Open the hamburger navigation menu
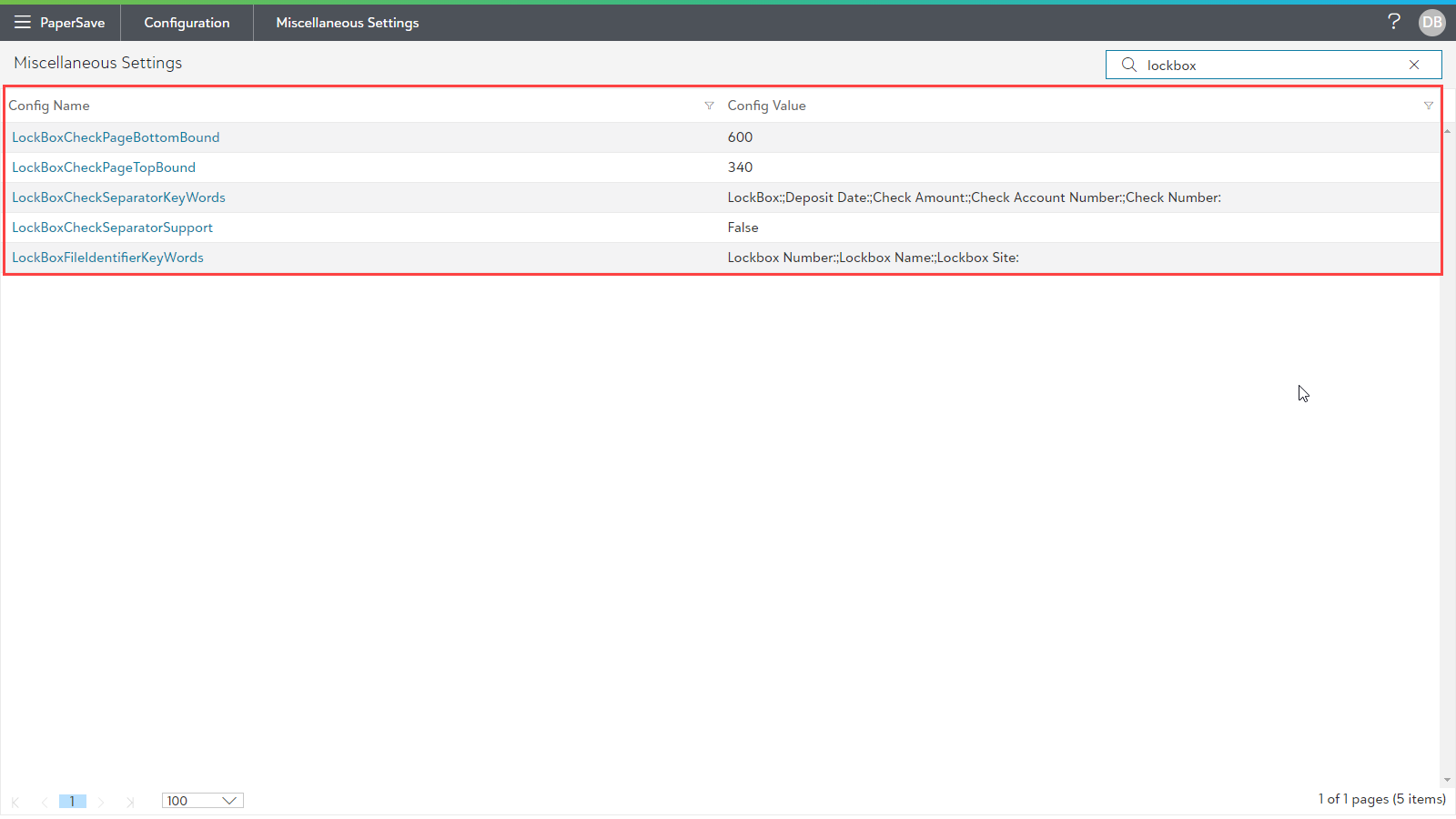The image size is (1456, 819). pos(22,22)
